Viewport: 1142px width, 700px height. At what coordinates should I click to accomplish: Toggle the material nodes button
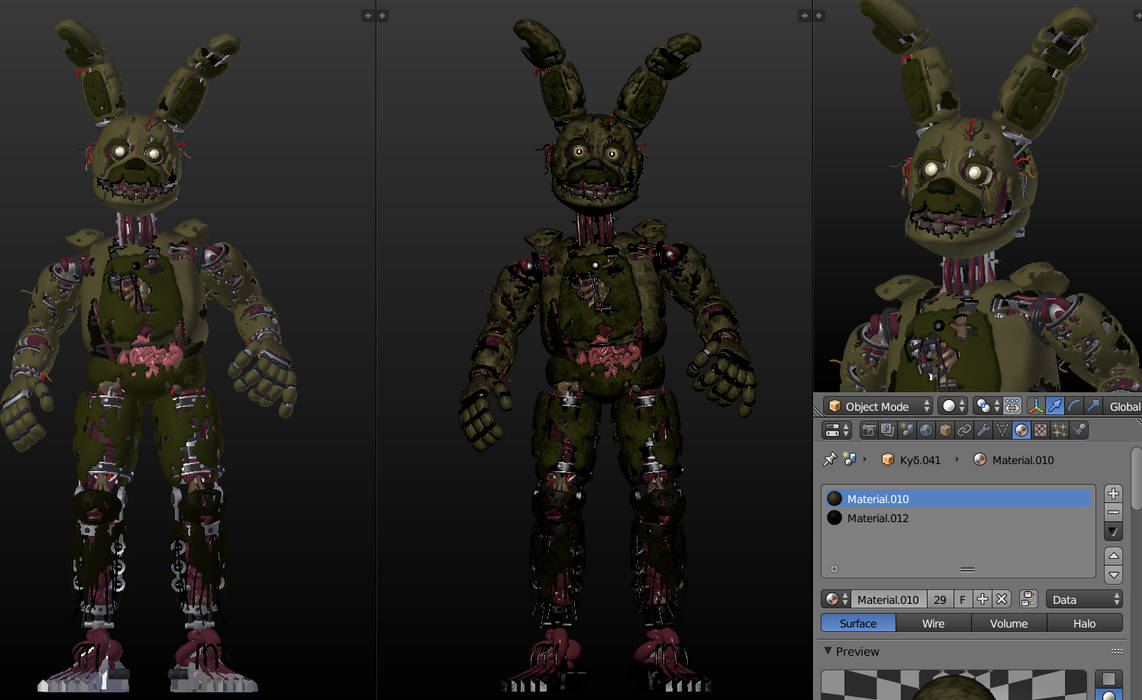(x=1028, y=599)
